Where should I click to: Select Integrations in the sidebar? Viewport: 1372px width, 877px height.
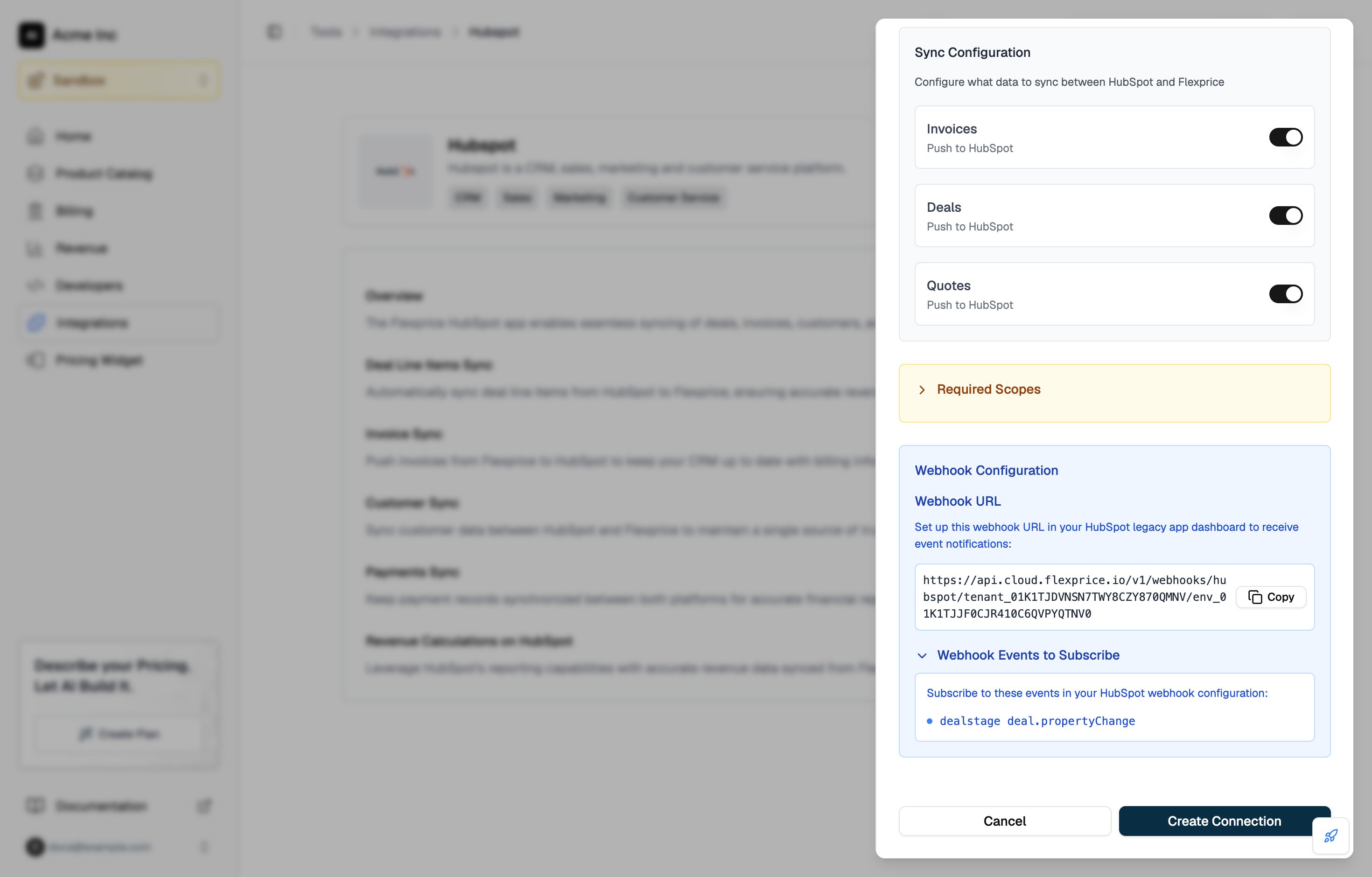119,323
